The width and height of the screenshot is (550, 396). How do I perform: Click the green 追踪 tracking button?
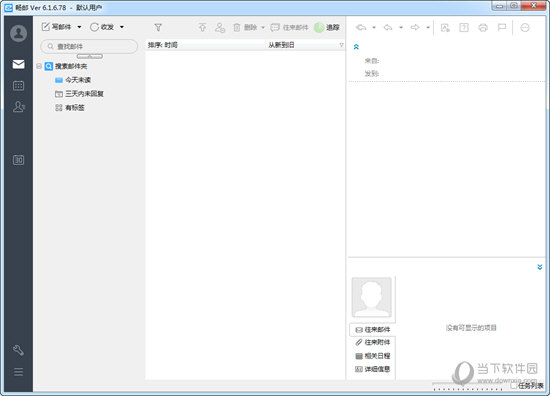[x=327, y=27]
